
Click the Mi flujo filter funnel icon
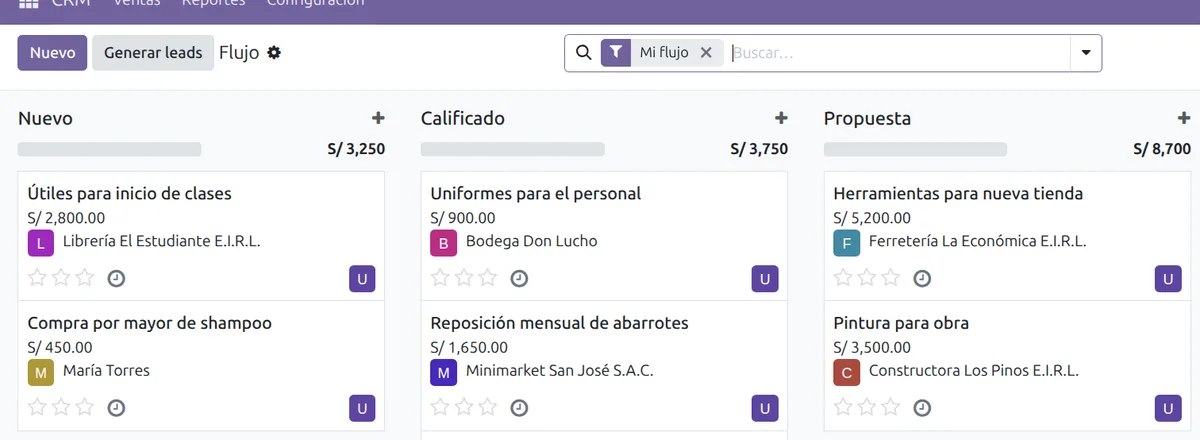pos(616,53)
